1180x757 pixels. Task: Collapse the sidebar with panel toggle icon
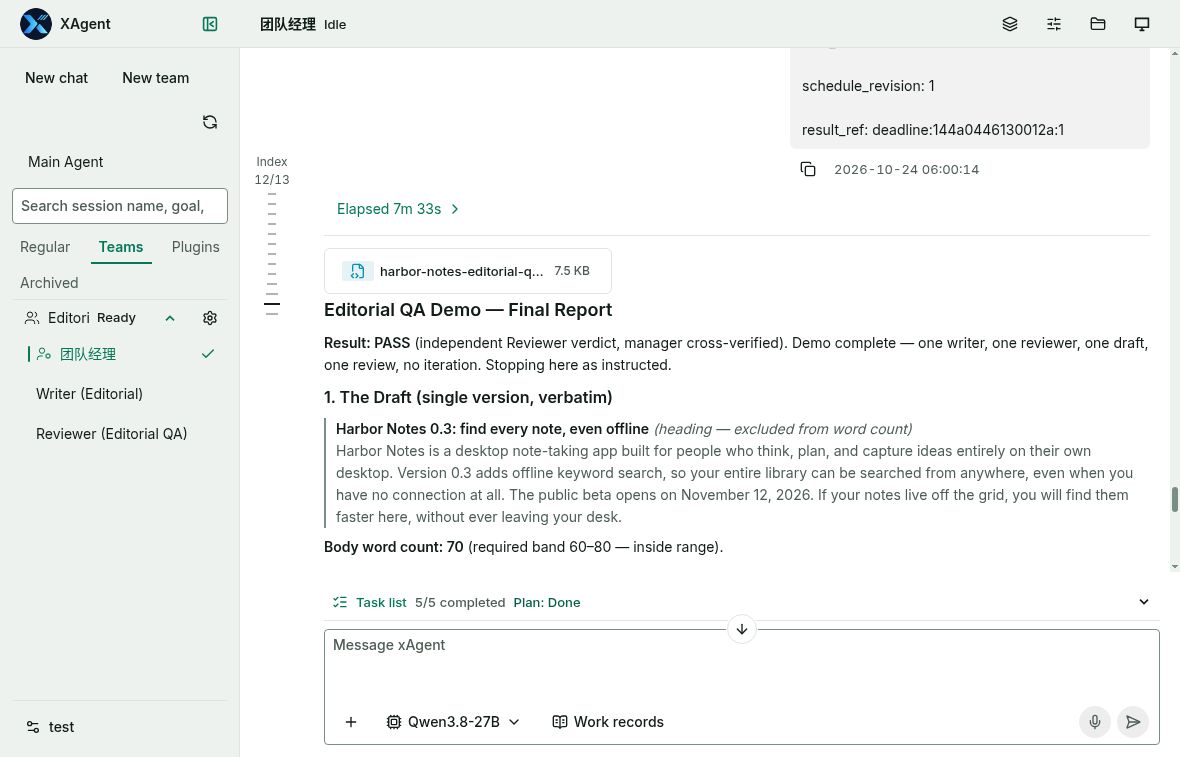210,24
